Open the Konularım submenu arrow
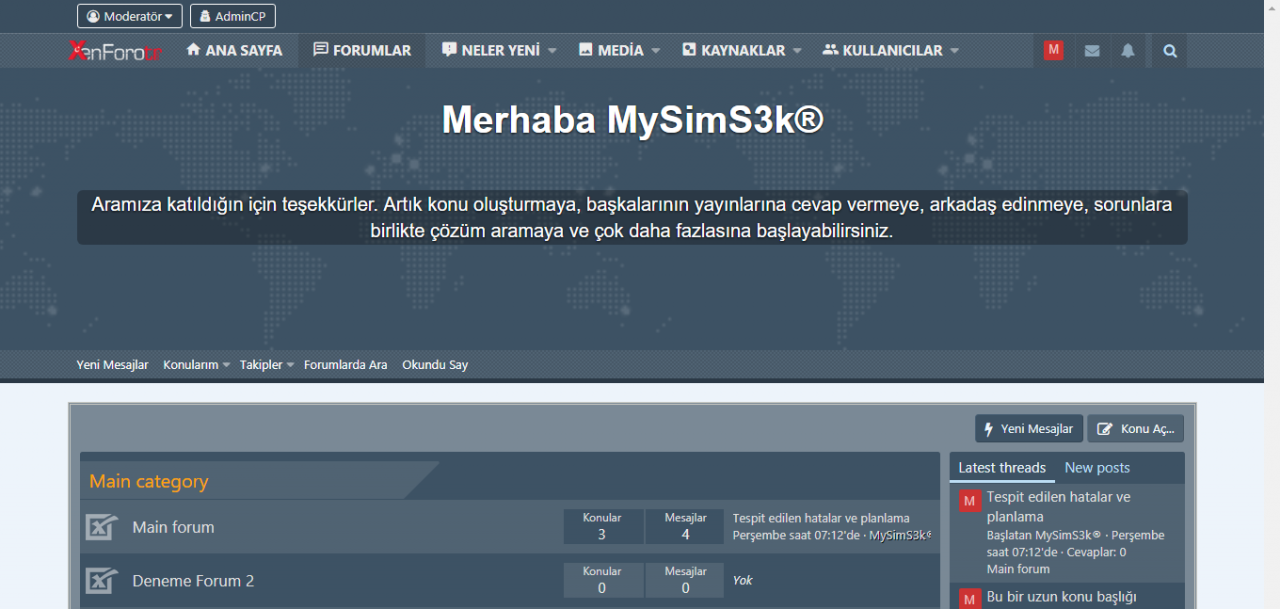 [226, 365]
